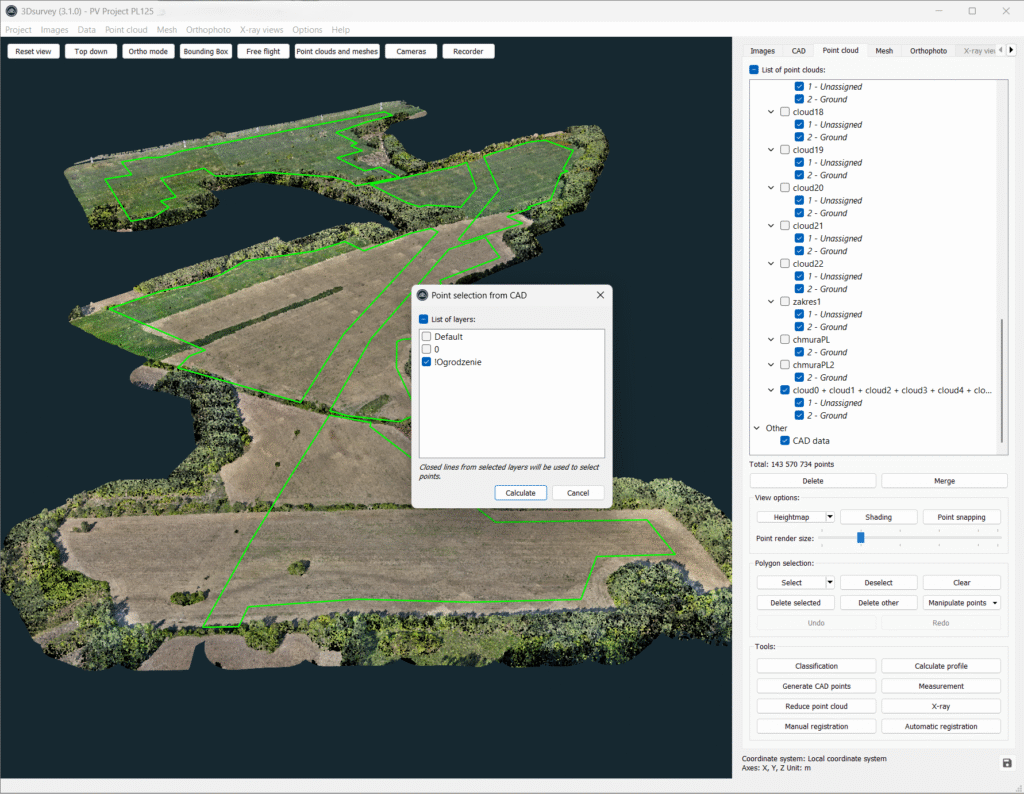The image size is (1024, 794).
Task: Collapse the cloud22 tree node
Action: [x=771, y=264]
